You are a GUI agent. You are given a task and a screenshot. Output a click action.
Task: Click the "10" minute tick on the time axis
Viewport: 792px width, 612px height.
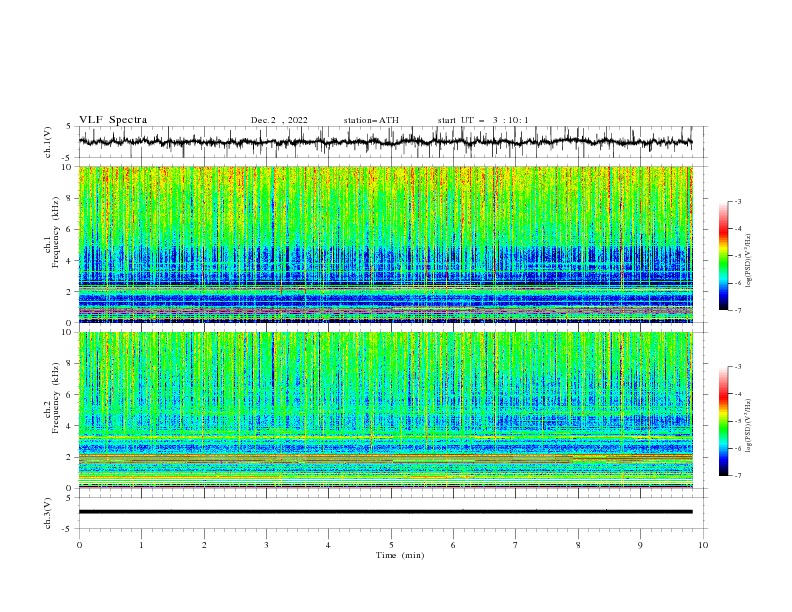[x=703, y=545]
